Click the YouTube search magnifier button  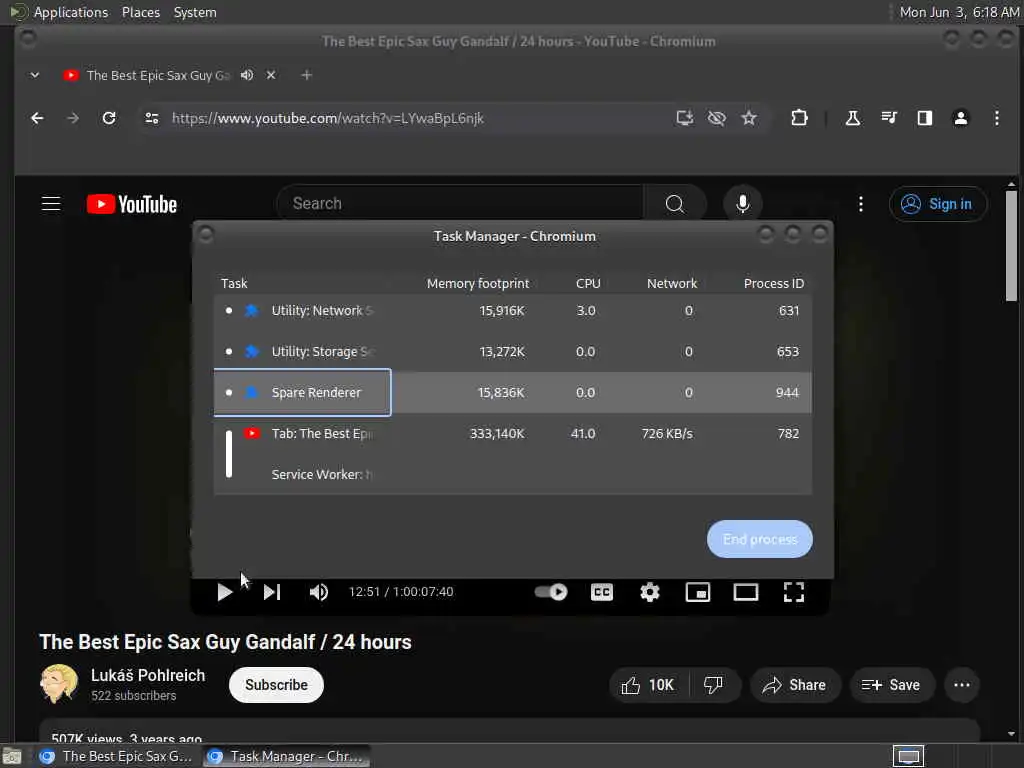tap(675, 204)
